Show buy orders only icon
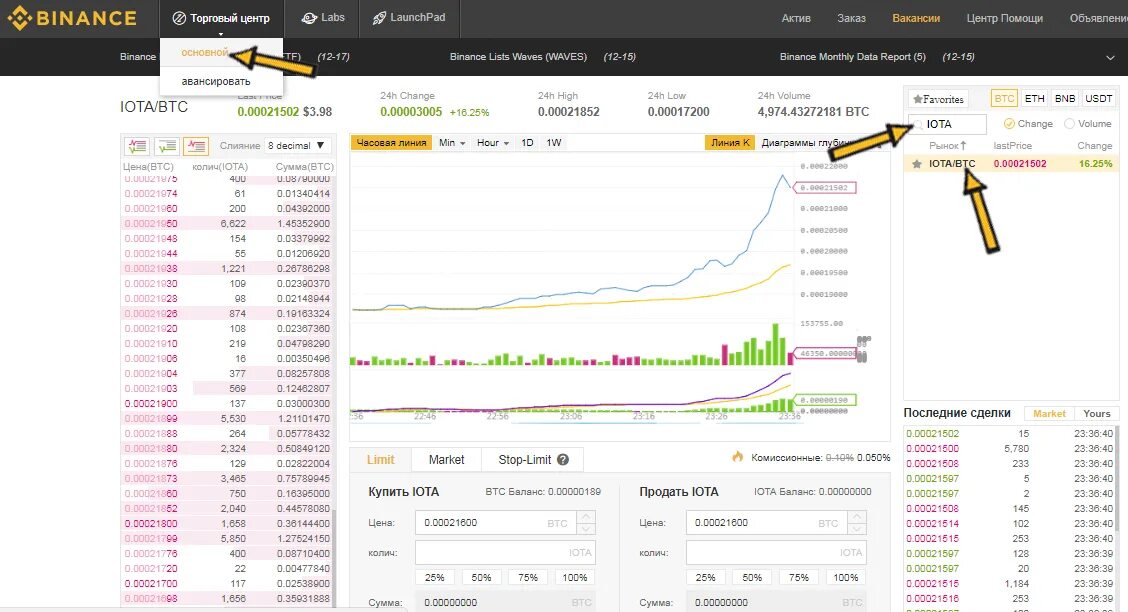Screen dimensions: 1128x612 click(x=166, y=146)
